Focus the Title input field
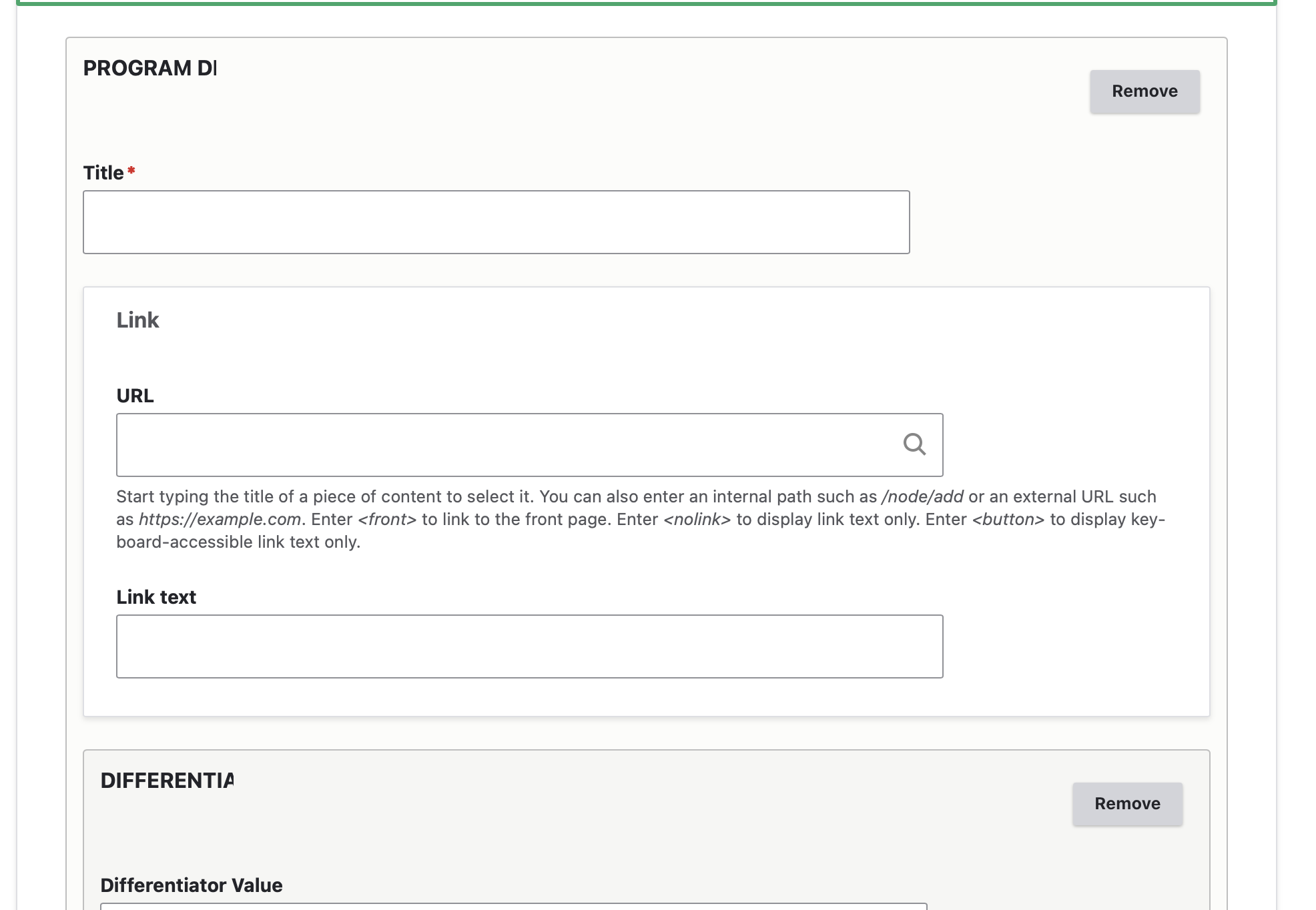 pyautogui.click(x=496, y=222)
